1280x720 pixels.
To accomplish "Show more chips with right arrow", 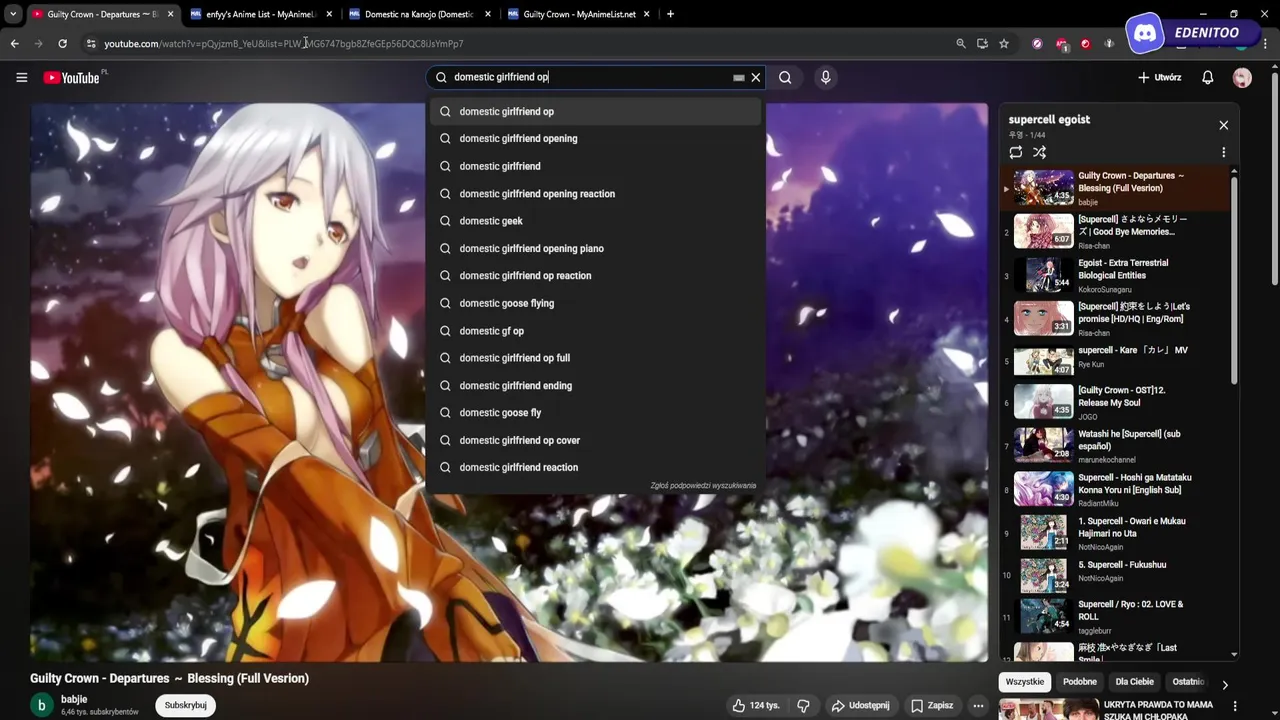I will pyautogui.click(x=1224, y=685).
